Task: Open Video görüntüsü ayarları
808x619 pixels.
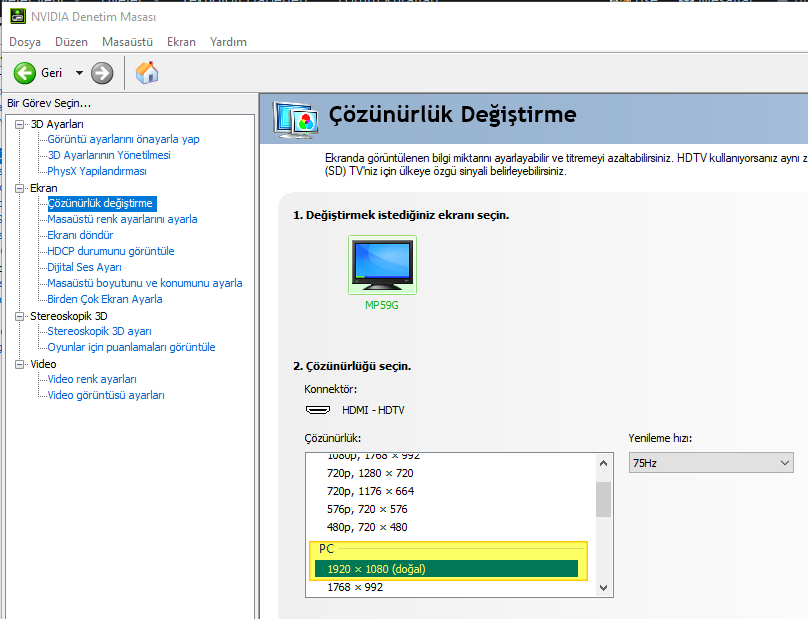Action: click(106, 395)
